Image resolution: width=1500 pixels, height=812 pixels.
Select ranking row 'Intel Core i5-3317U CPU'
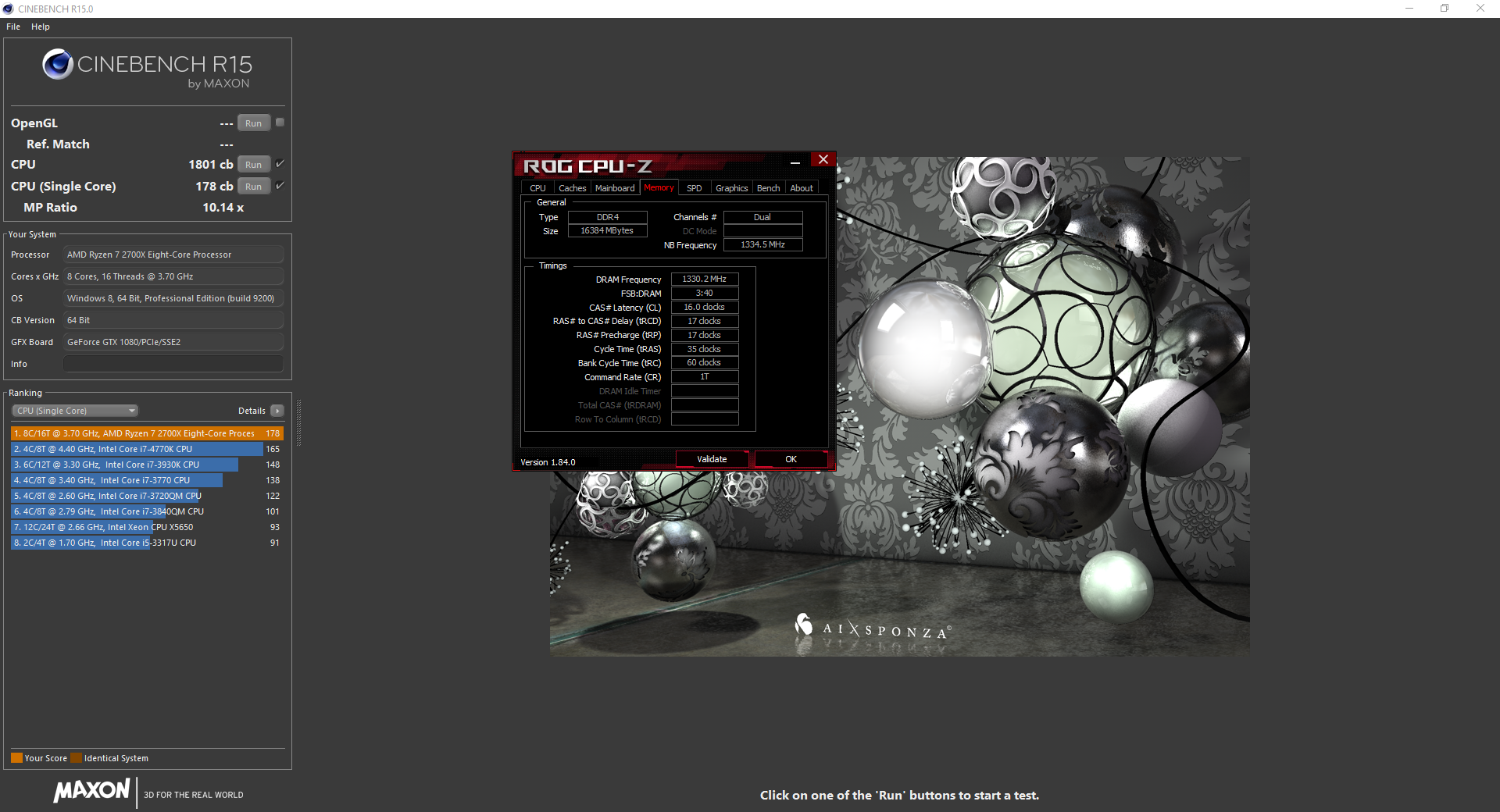pos(147,543)
